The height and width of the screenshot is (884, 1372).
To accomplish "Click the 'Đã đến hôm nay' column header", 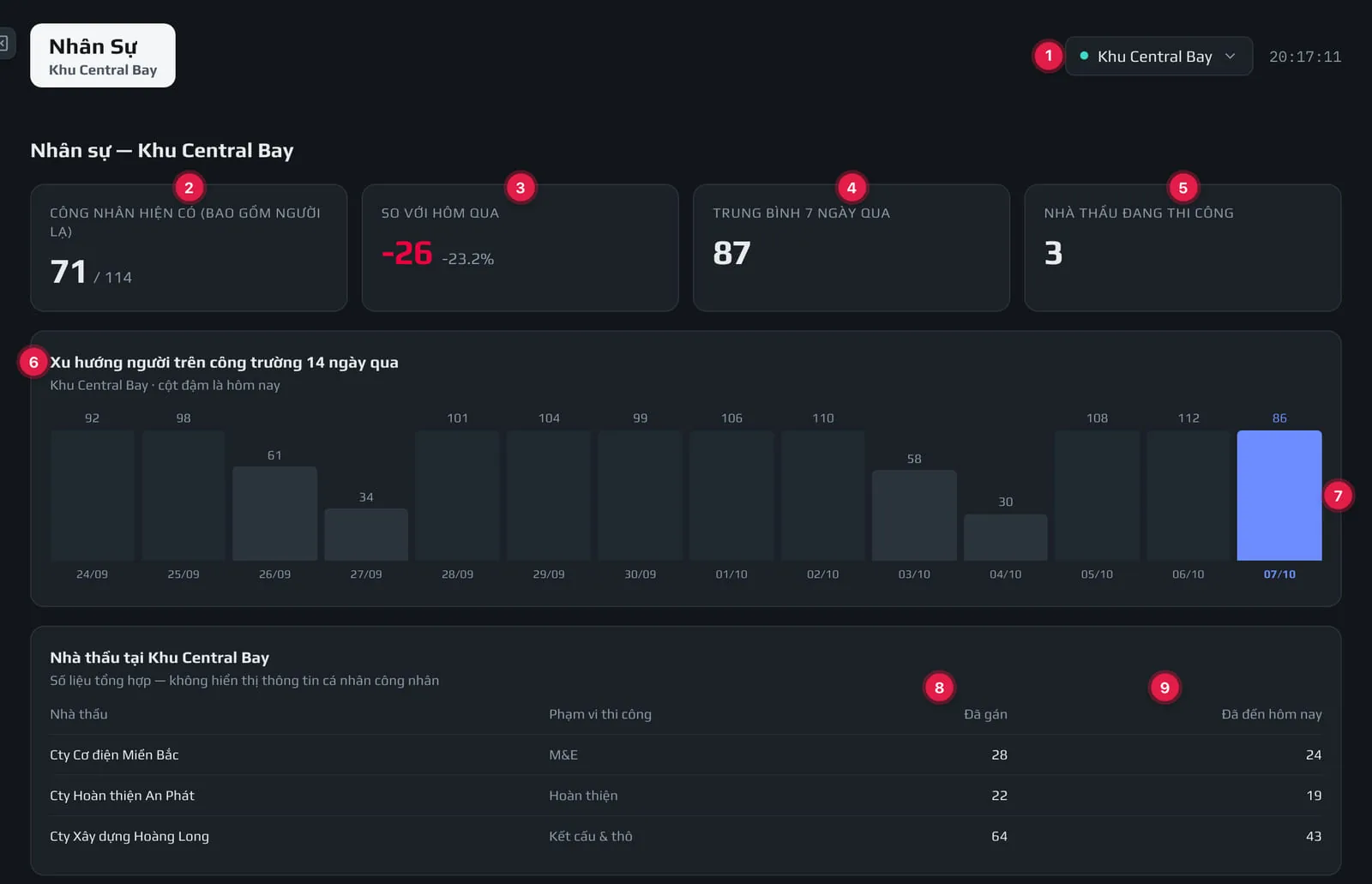I will click(x=1272, y=714).
